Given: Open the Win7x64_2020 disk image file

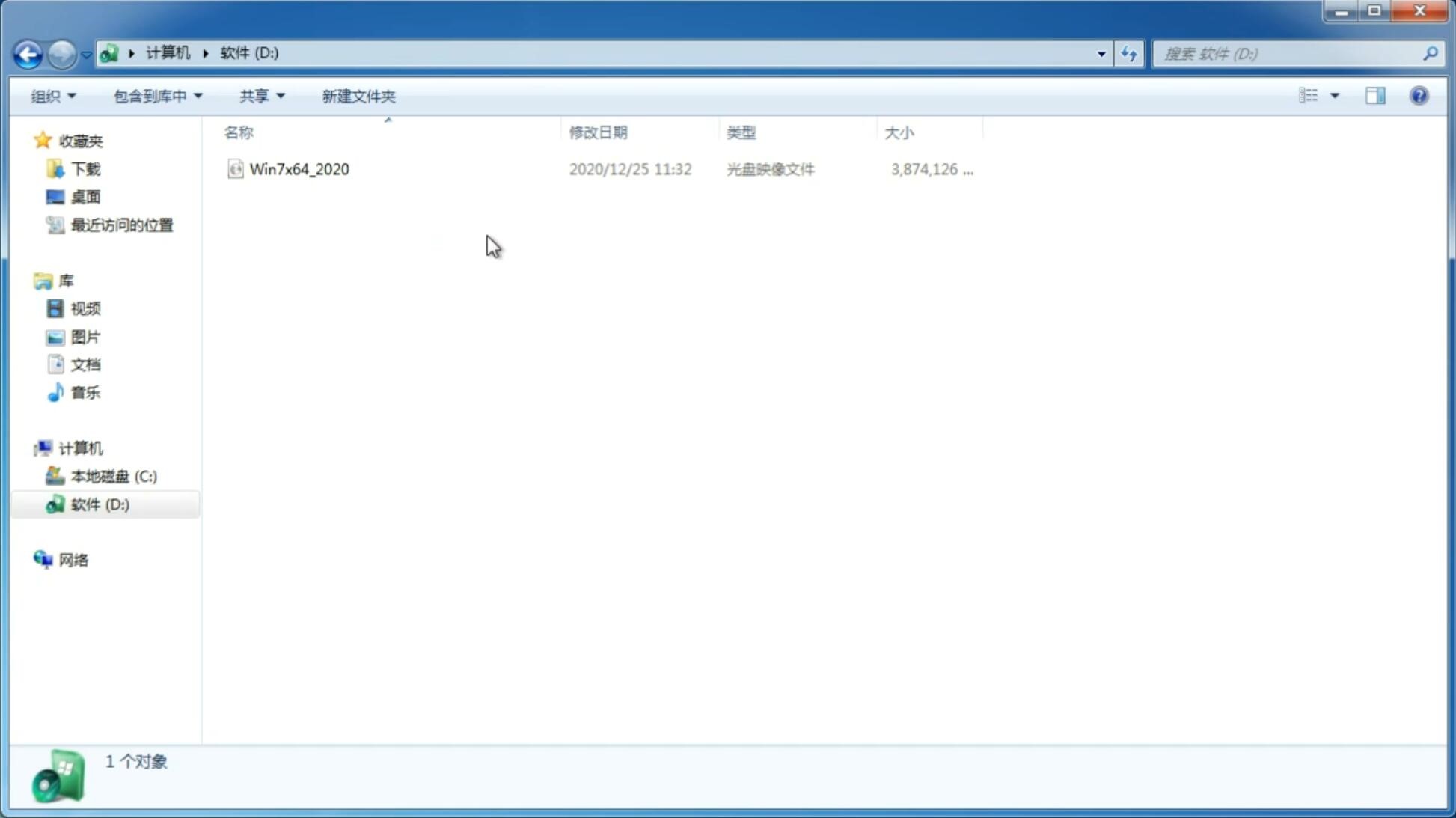Looking at the screenshot, I should point(298,168).
